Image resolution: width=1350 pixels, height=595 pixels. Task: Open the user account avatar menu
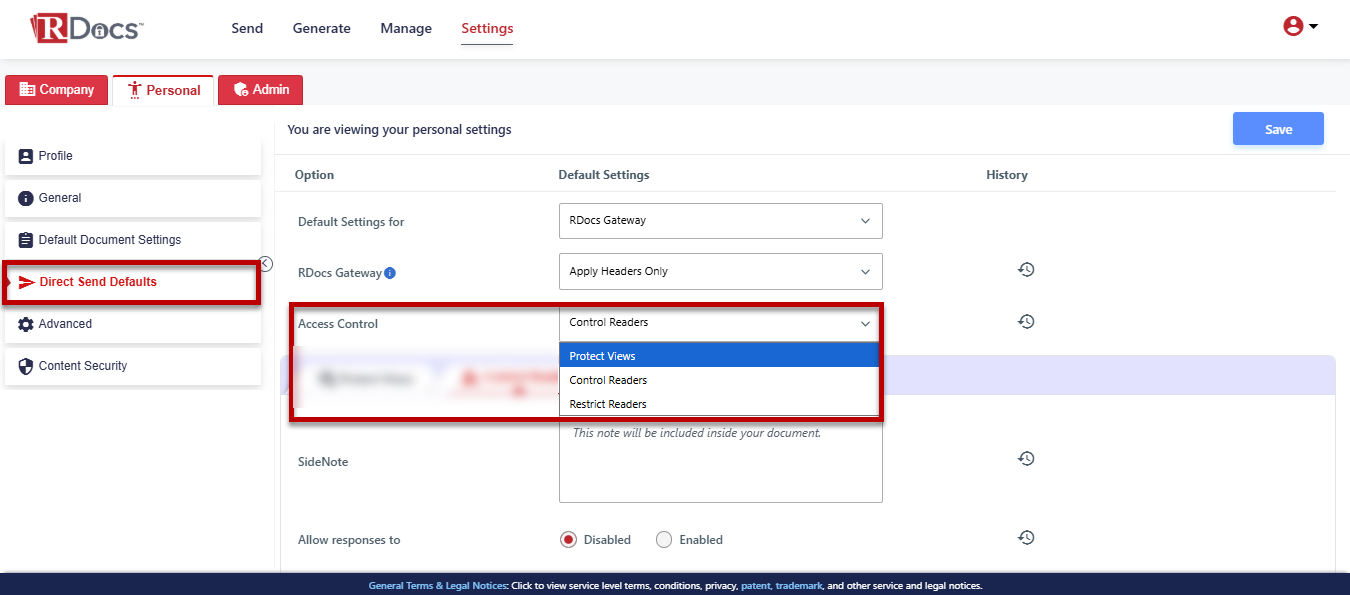point(1299,27)
